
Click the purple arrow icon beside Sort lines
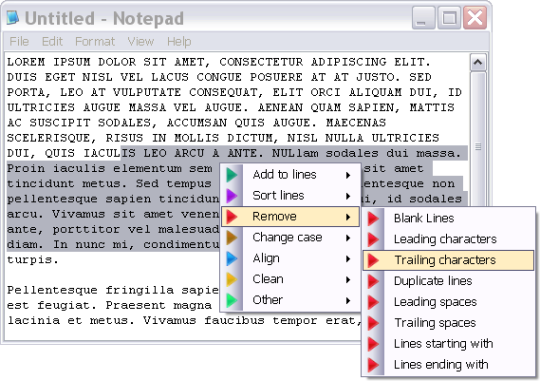pyautogui.click(x=232, y=196)
